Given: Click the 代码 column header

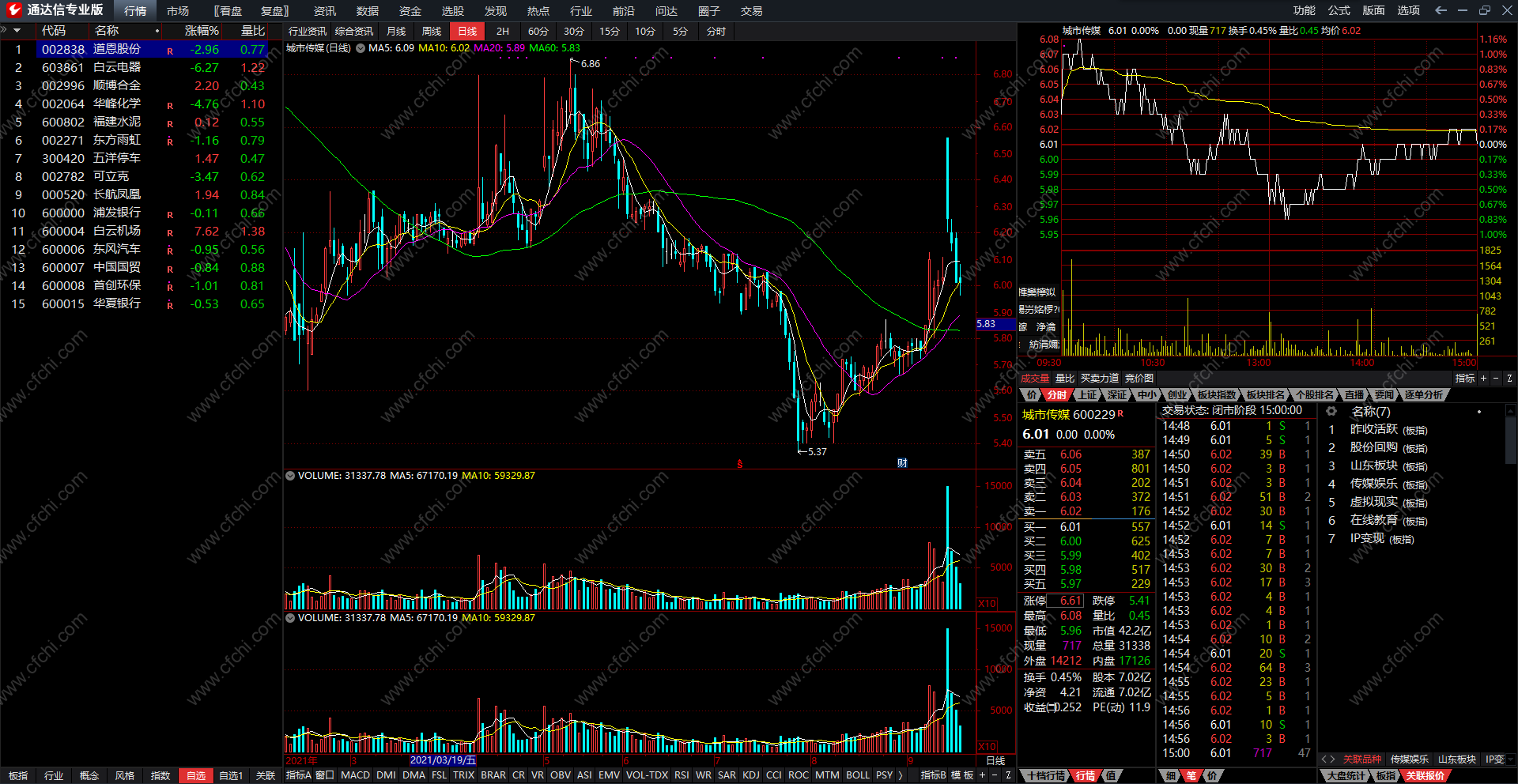Looking at the screenshot, I should click(54, 31).
